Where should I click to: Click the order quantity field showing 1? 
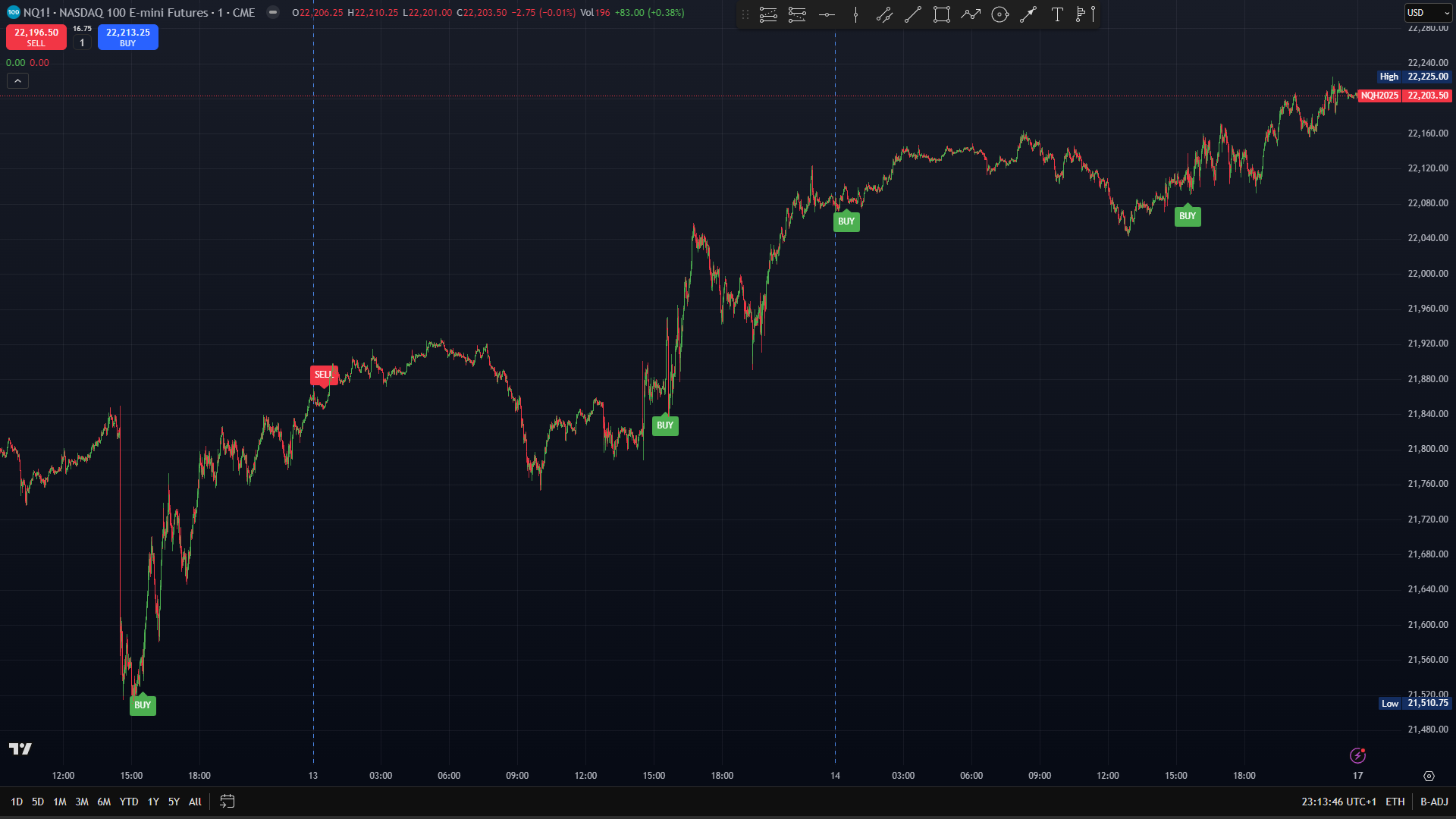click(82, 43)
